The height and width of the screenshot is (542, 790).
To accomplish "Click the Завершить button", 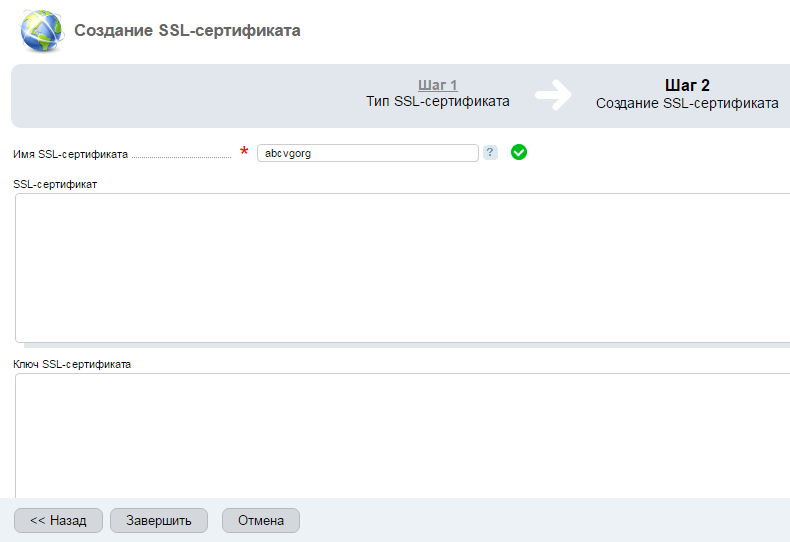I will pos(159,520).
